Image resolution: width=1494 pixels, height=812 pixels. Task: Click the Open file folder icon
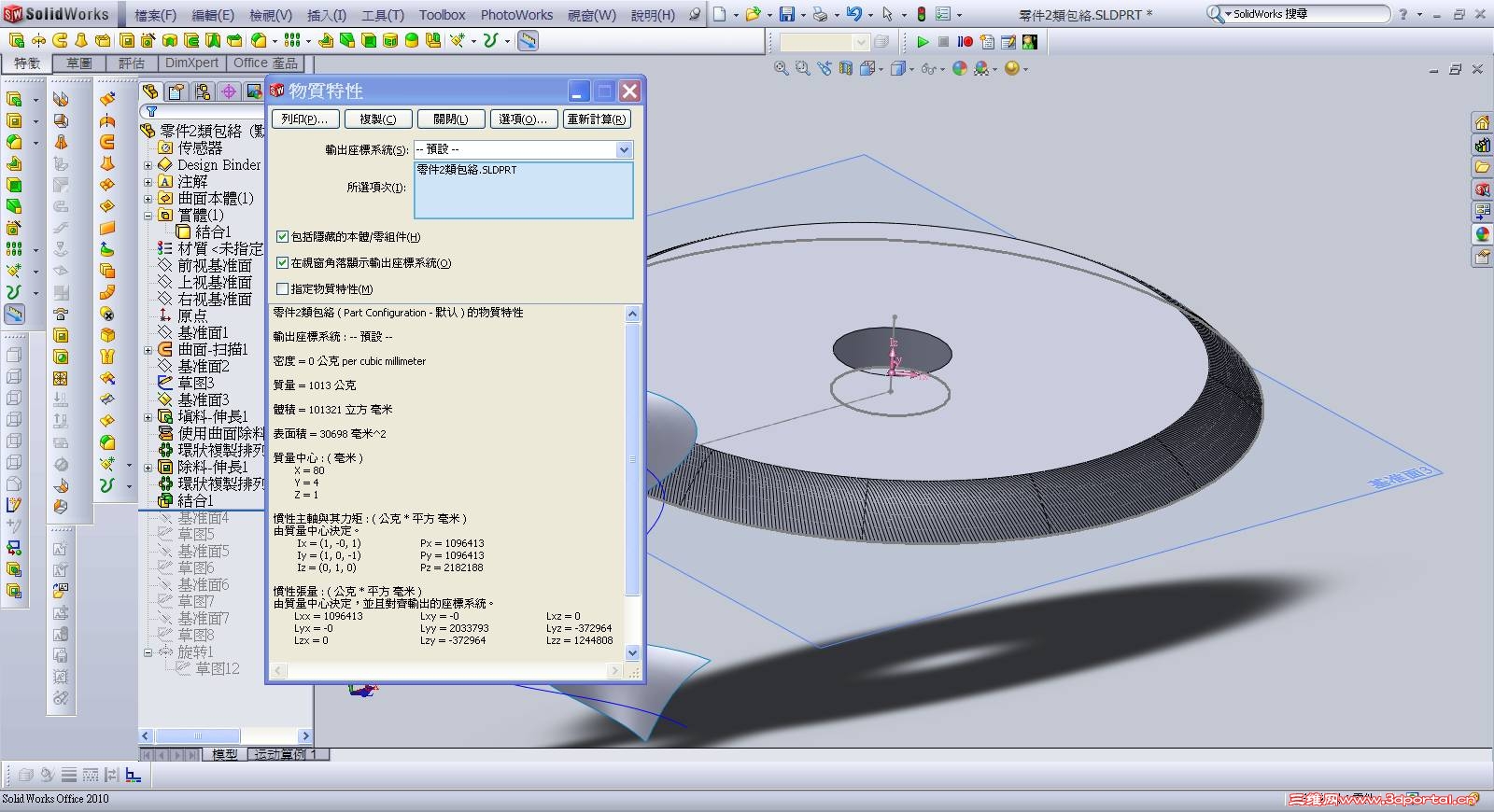coord(753,14)
